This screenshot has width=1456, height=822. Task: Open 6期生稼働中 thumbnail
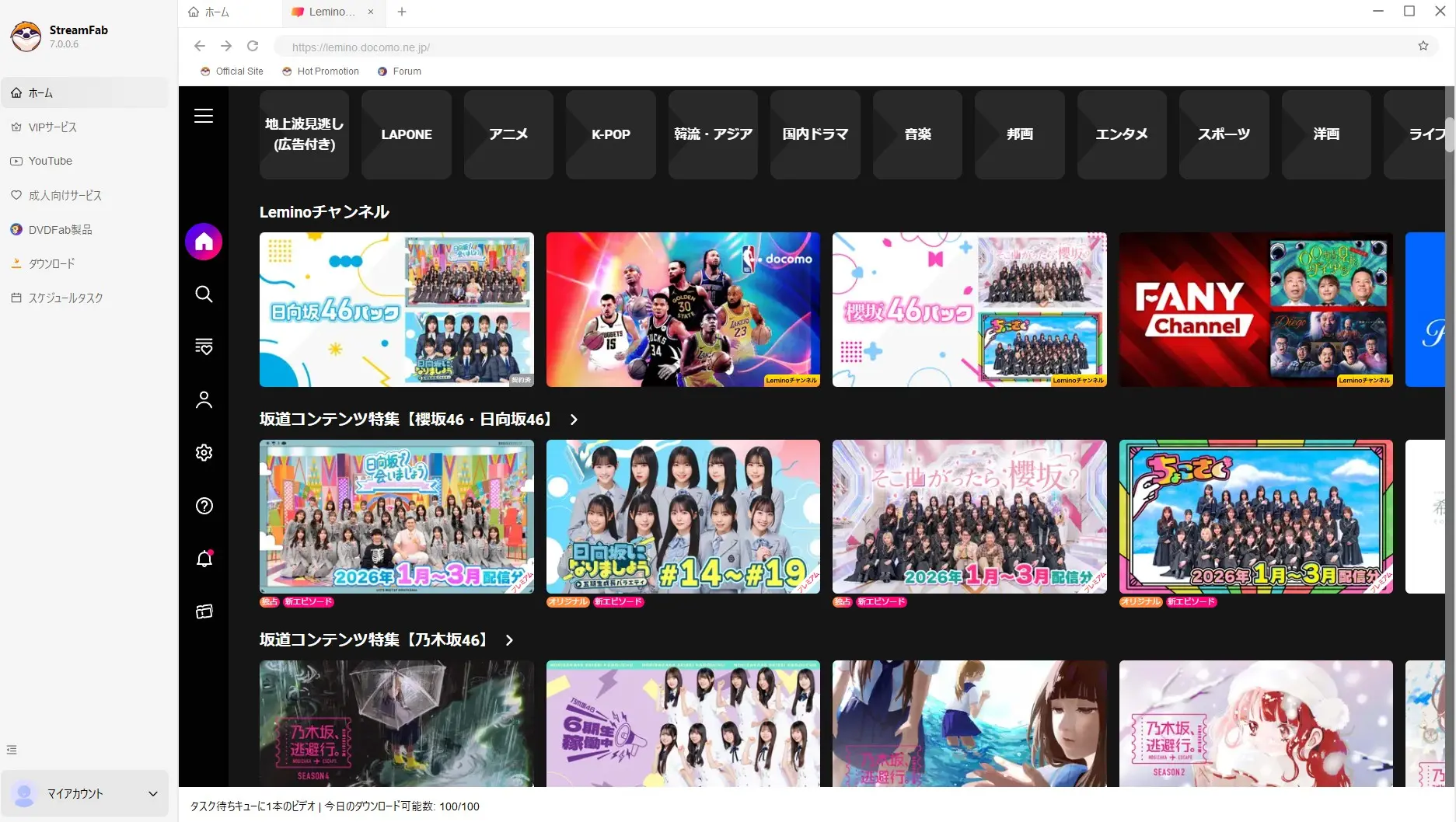[683, 723]
